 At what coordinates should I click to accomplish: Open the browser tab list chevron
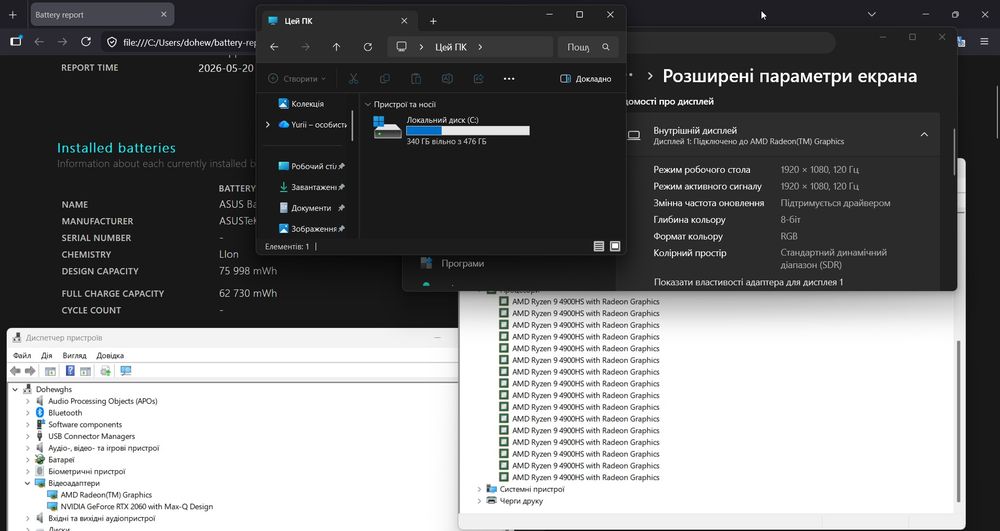[x=872, y=14]
